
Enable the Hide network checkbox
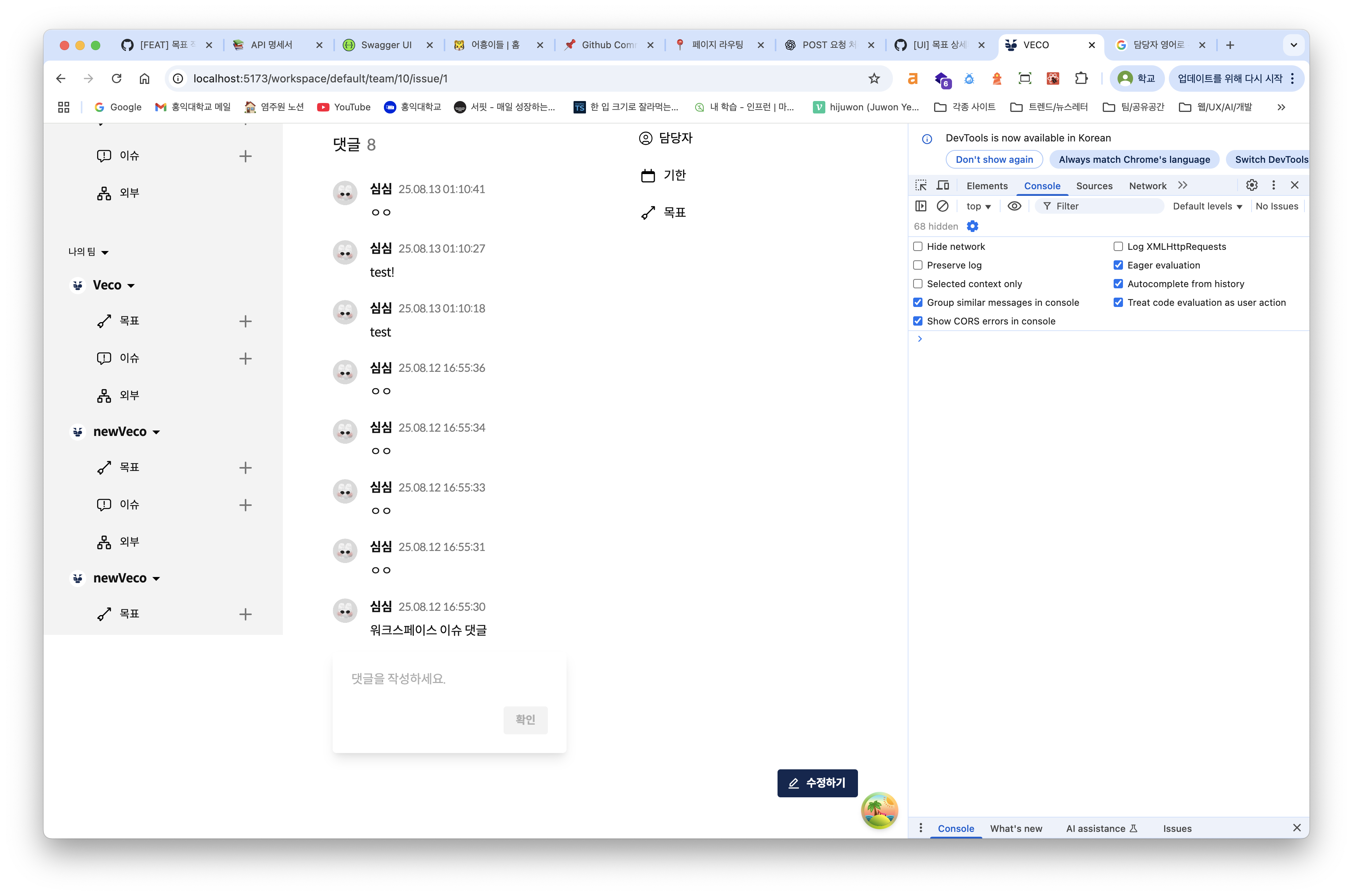[918, 246]
